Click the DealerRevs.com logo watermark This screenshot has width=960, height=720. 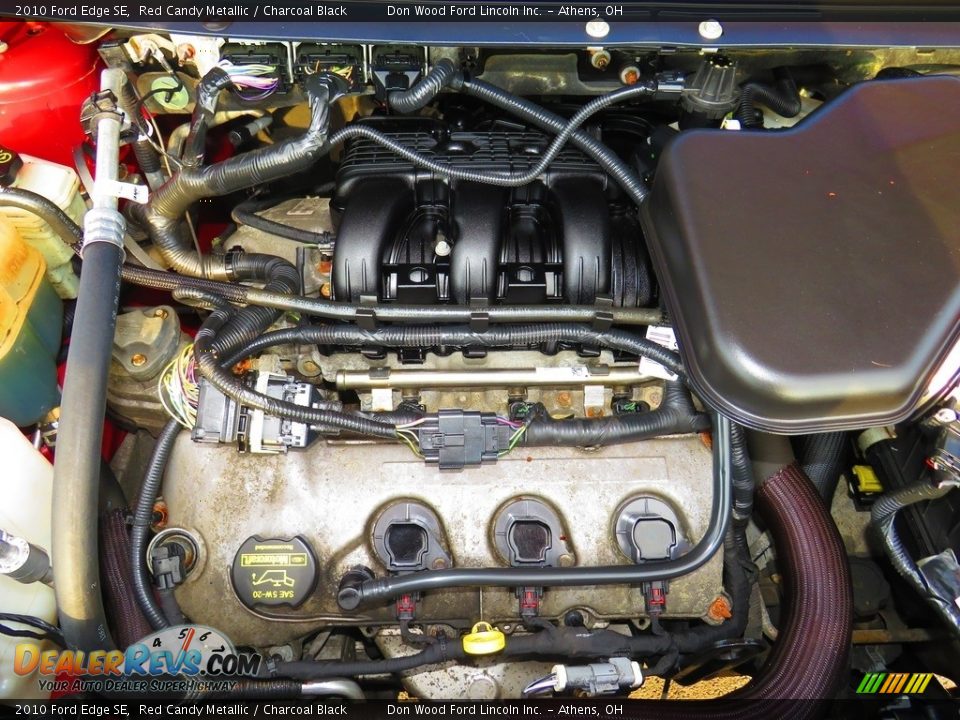coord(135,660)
